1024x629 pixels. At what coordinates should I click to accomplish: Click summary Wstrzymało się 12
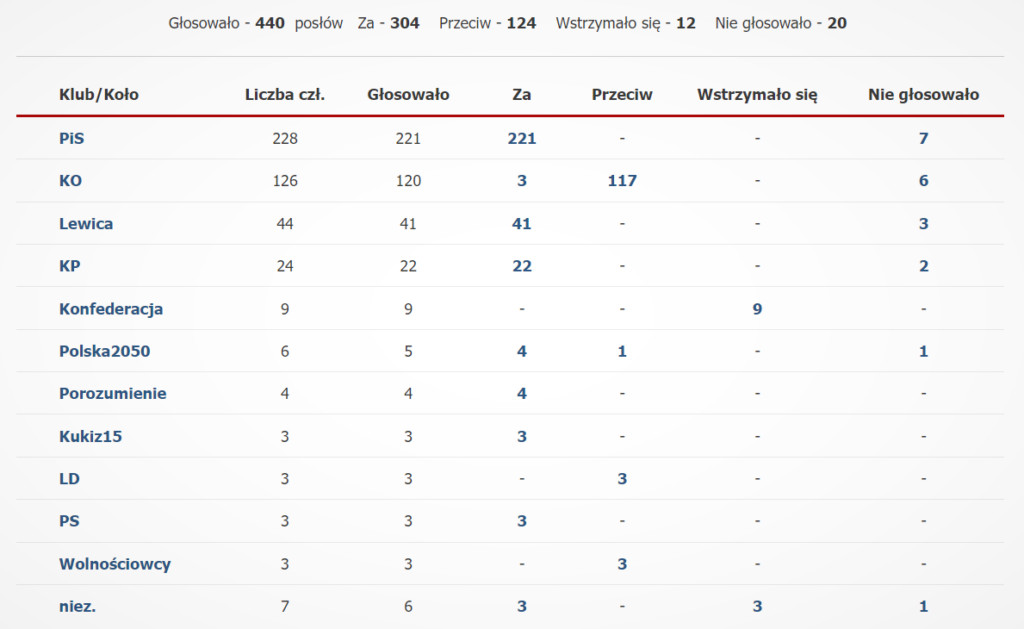click(x=686, y=24)
